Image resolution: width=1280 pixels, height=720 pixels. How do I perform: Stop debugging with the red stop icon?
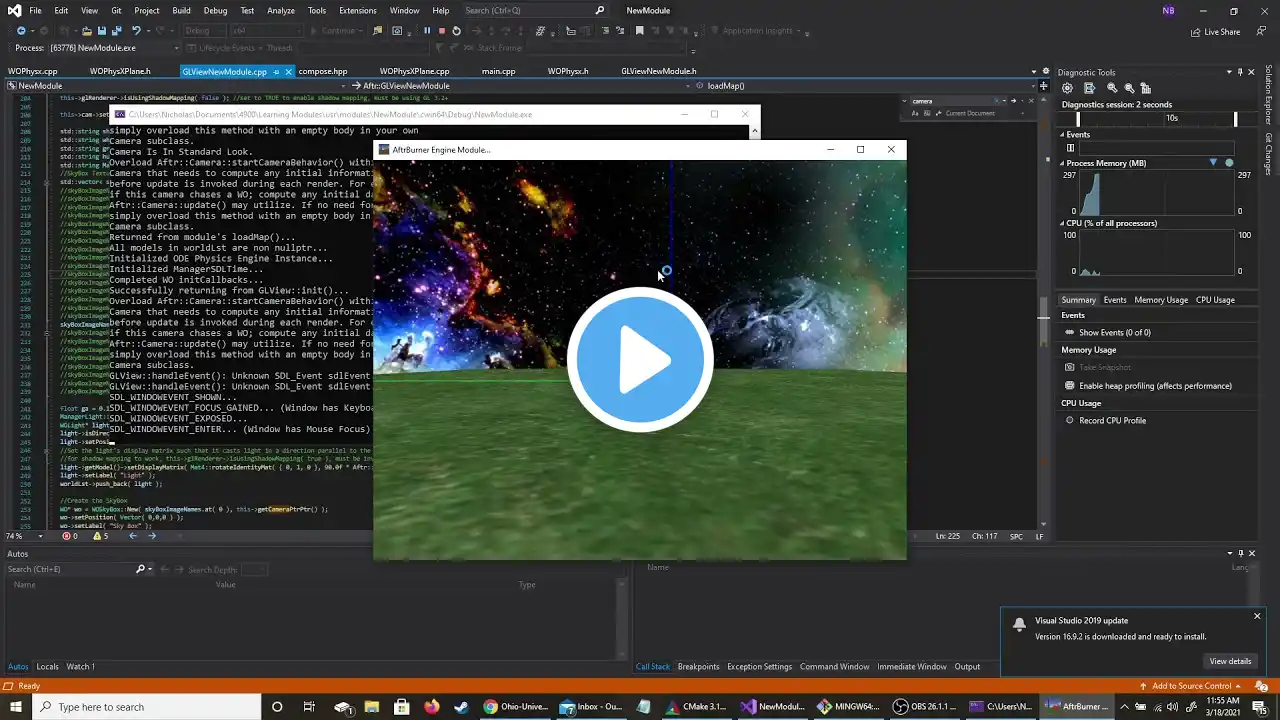(x=441, y=31)
